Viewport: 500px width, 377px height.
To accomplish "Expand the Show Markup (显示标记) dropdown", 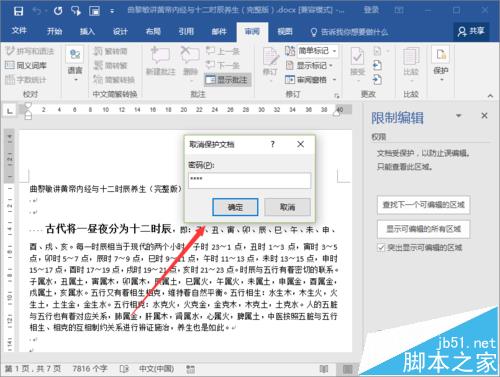I will tap(331, 66).
